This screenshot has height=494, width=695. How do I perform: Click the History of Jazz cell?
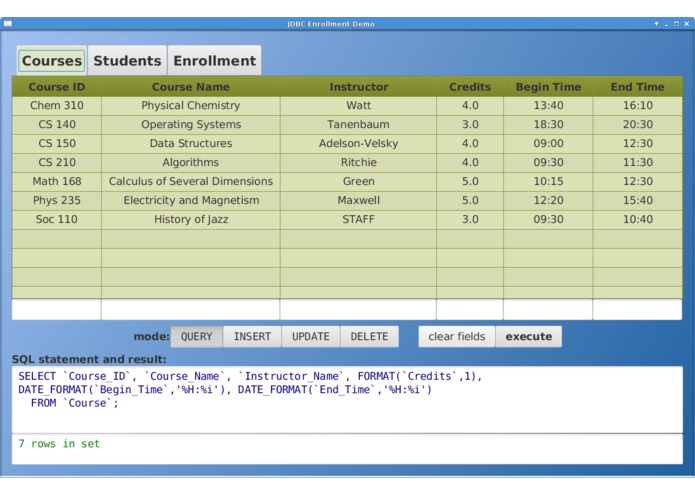coord(191,220)
